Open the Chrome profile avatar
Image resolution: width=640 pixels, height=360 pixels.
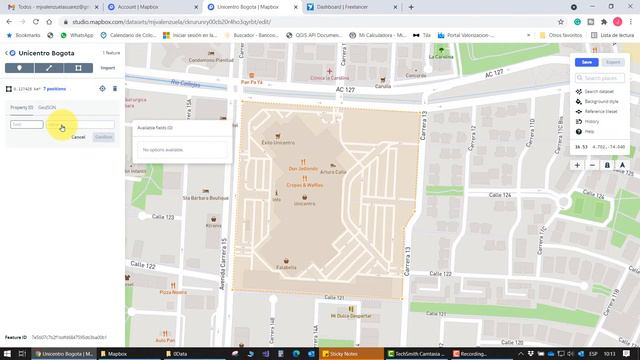618,22
